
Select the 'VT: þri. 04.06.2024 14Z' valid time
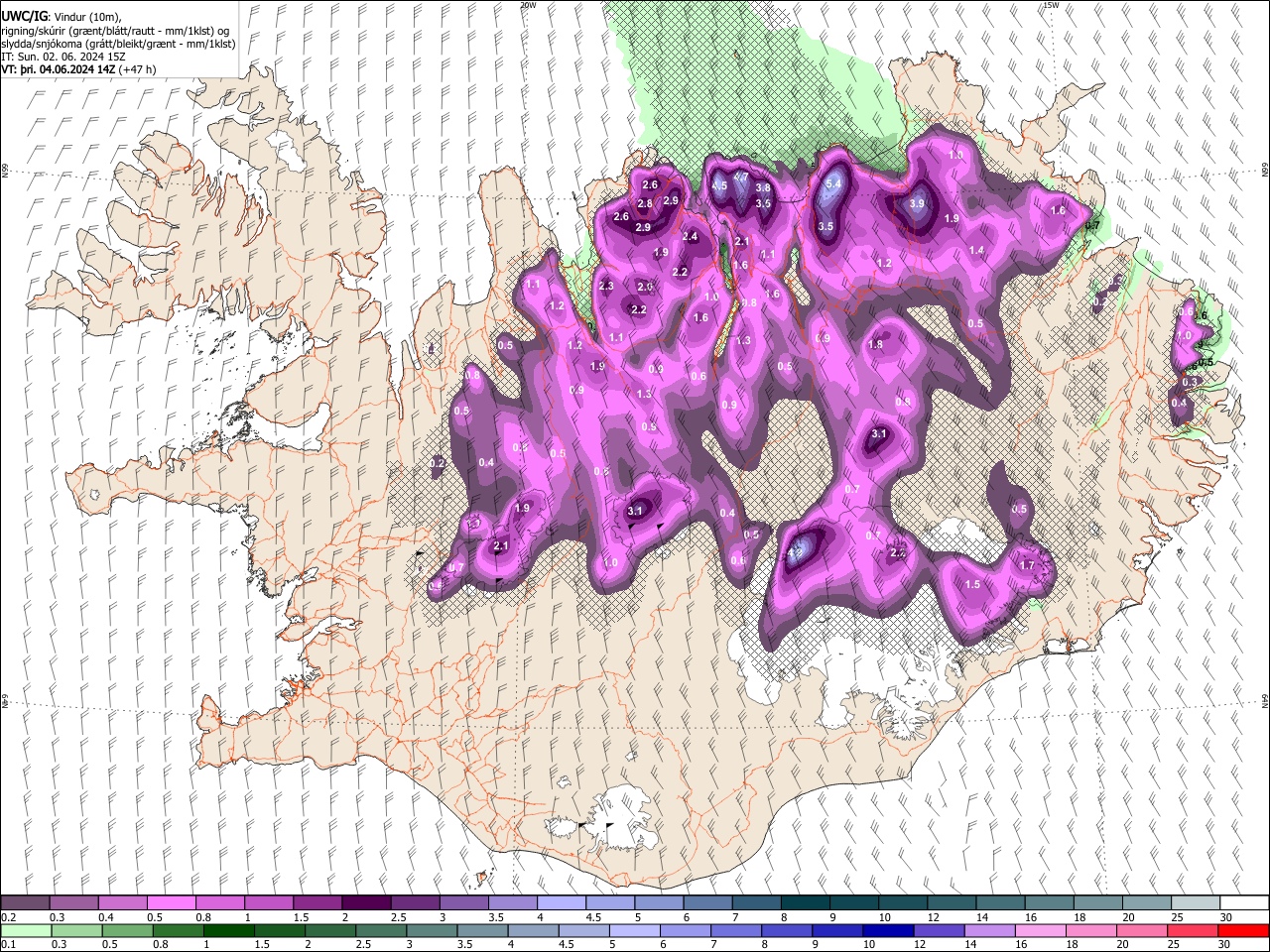tap(59, 69)
